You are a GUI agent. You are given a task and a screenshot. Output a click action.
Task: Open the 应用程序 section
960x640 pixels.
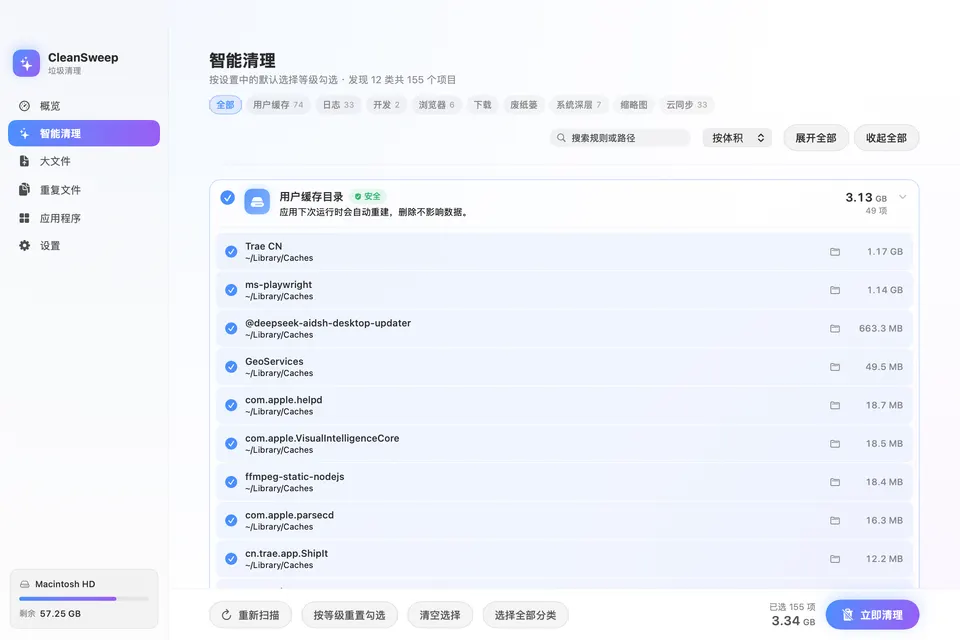[x=84, y=218]
